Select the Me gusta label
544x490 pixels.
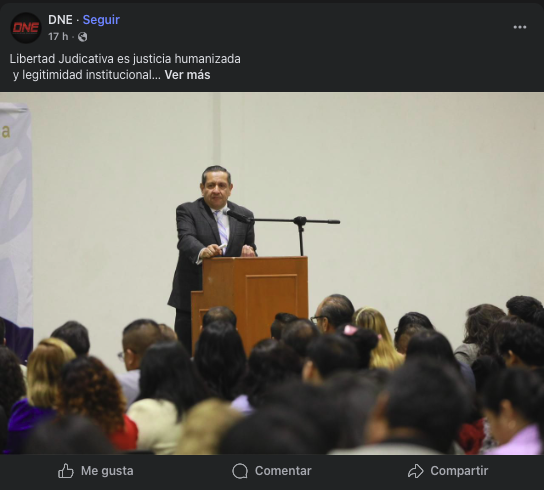pyautogui.click(x=107, y=471)
